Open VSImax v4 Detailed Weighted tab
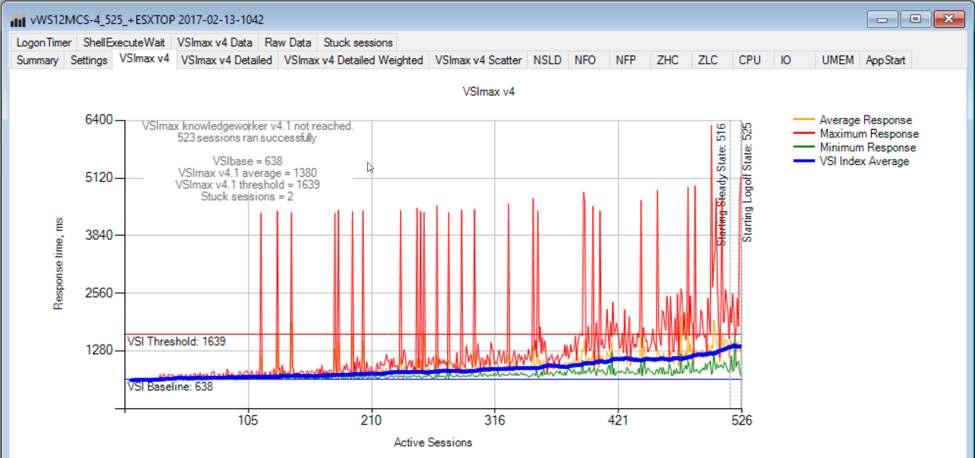The width and height of the screenshot is (975, 458). tap(353, 61)
